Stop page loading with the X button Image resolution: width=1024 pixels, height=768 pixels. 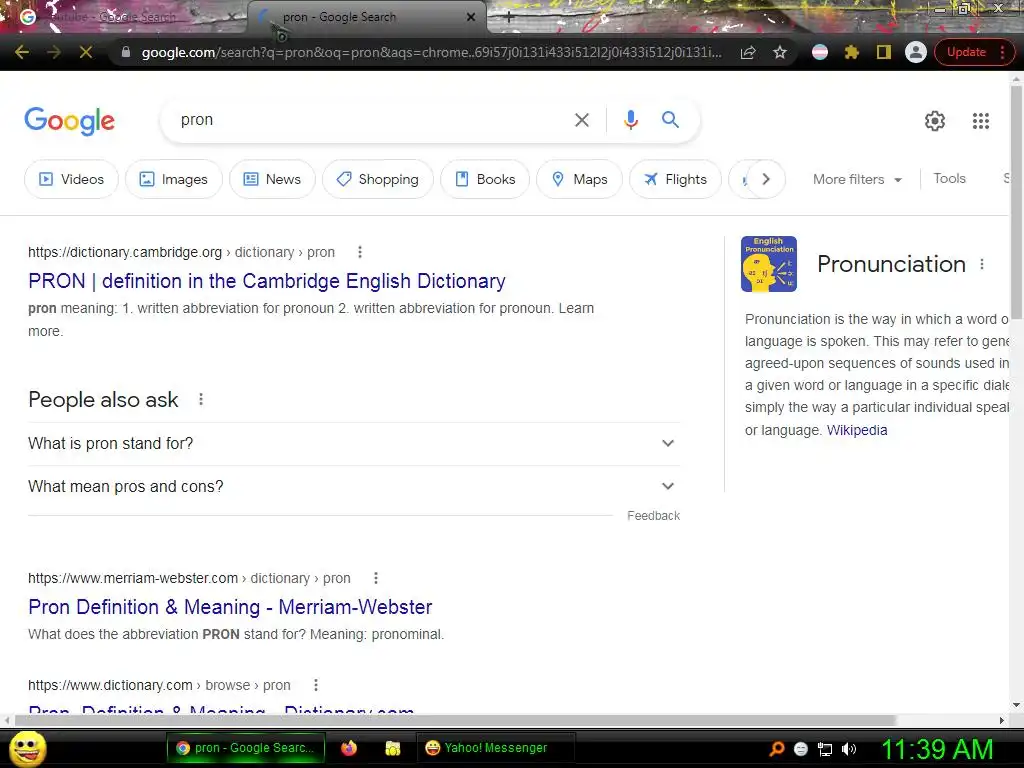tap(86, 52)
